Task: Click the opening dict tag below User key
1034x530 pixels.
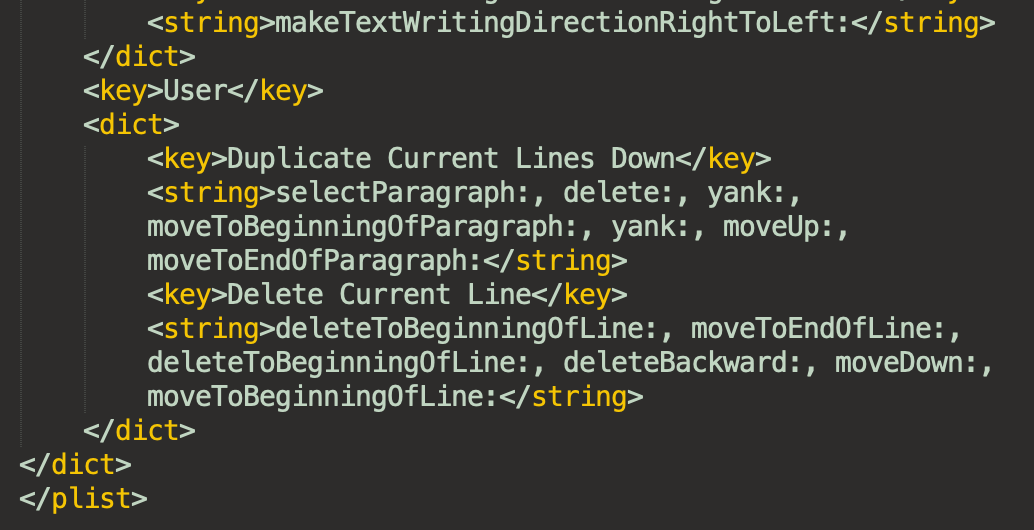Action: (x=131, y=125)
